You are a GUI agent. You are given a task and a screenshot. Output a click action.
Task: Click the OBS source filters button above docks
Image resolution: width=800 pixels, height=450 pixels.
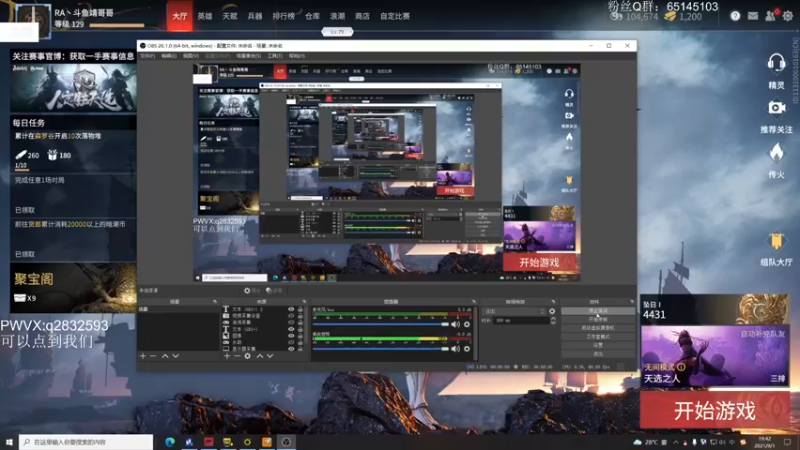(274, 290)
